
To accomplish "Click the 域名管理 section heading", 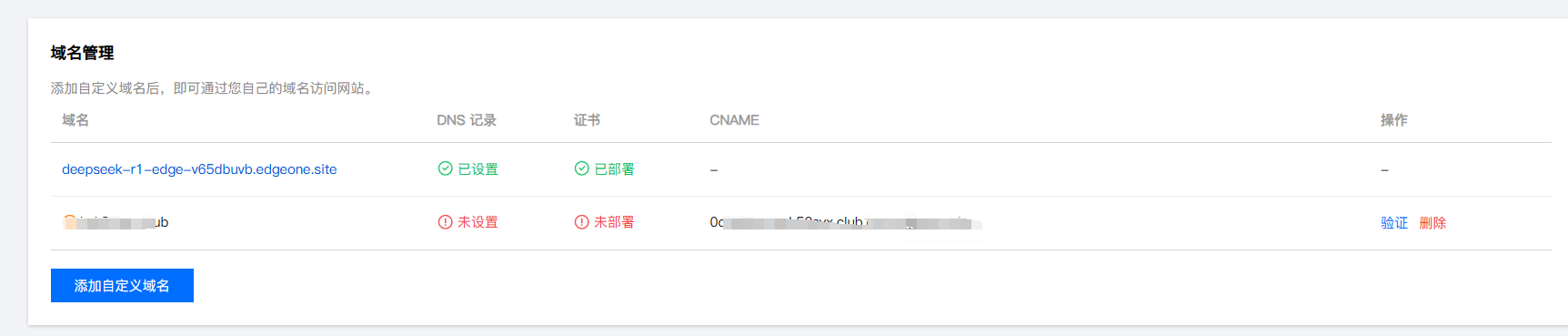I will click(x=82, y=53).
